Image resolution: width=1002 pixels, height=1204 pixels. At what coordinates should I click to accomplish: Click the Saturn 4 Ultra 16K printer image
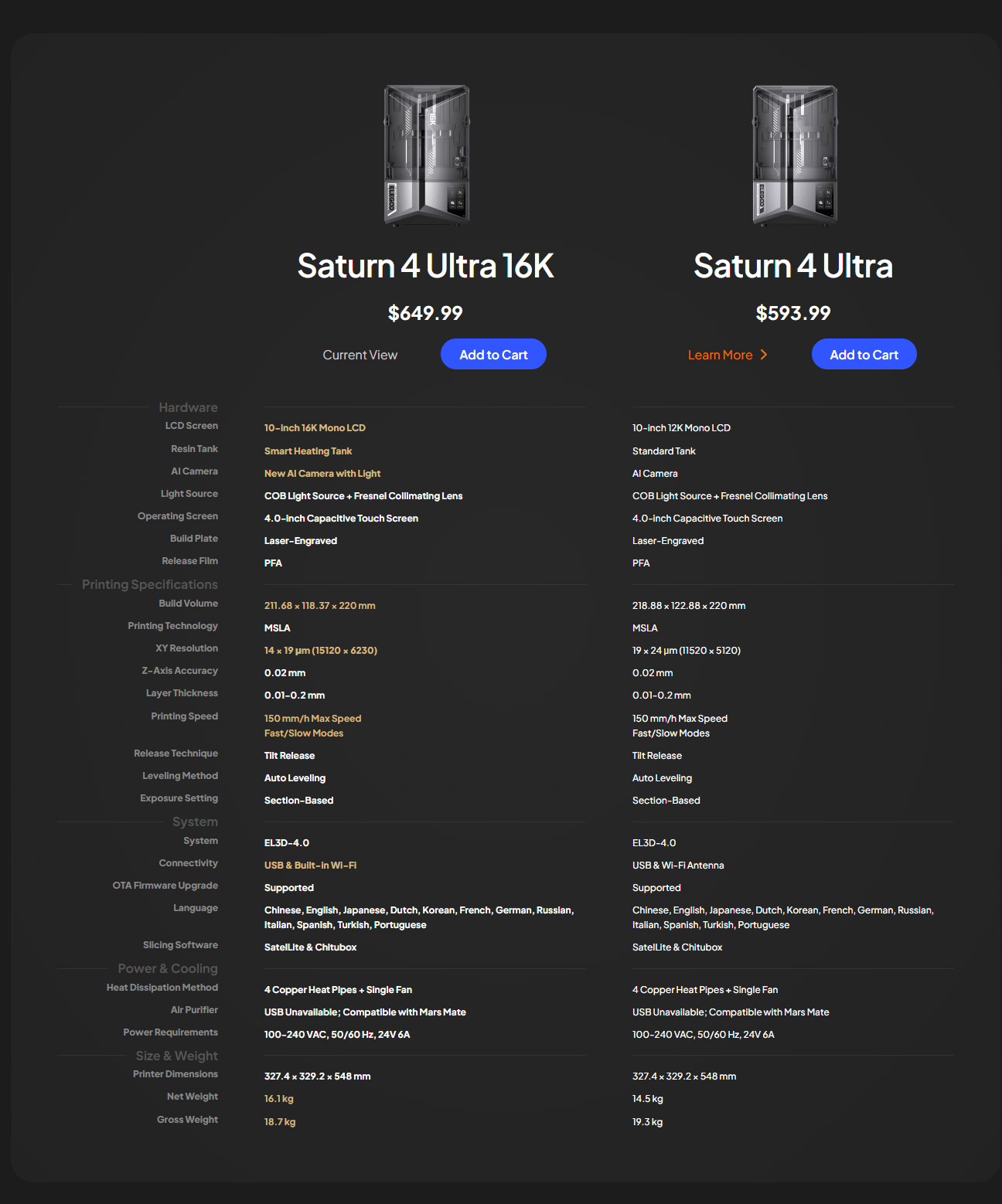427,155
